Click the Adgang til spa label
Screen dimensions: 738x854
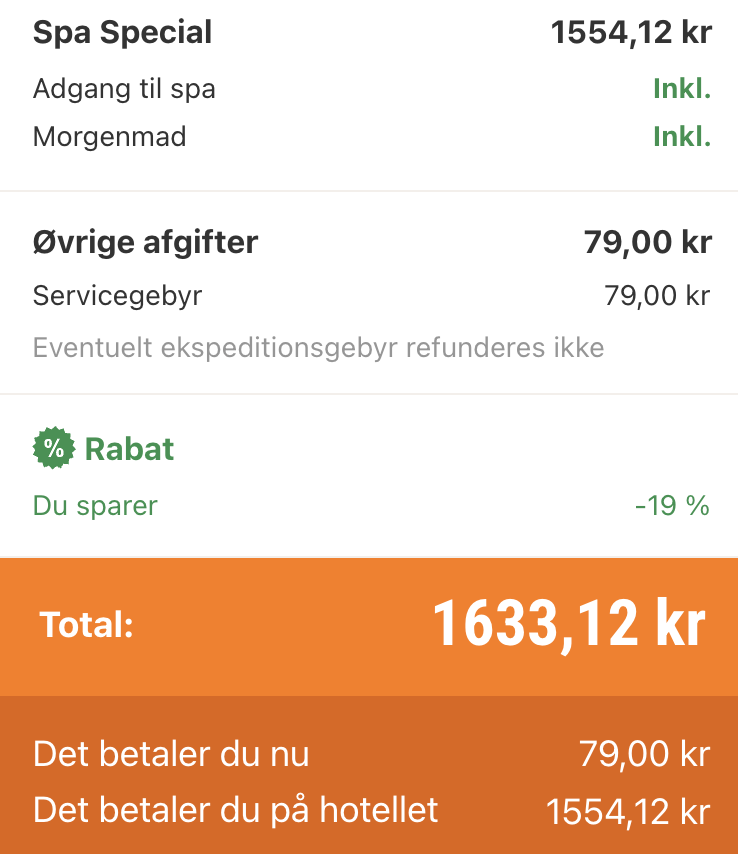tap(124, 89)
